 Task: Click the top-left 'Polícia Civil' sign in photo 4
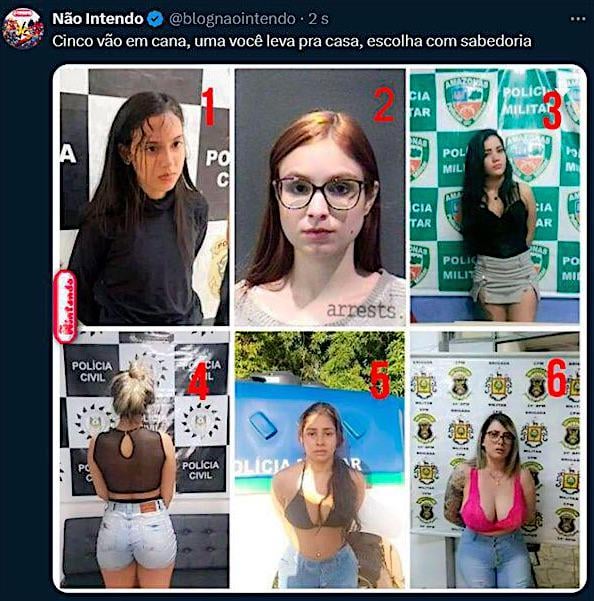click(92, 371)
